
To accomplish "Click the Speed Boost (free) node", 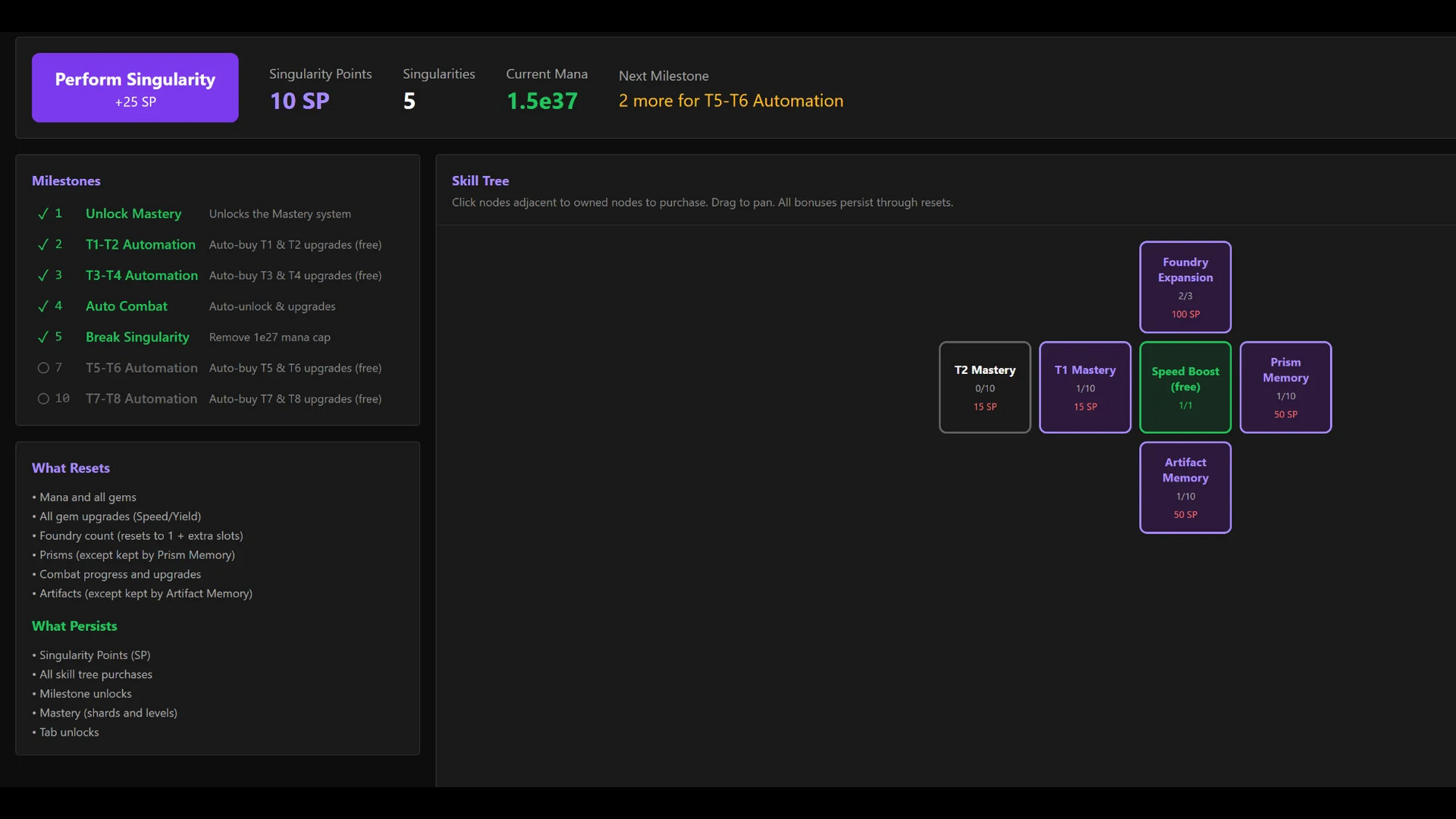I will tap(1185, 388).
